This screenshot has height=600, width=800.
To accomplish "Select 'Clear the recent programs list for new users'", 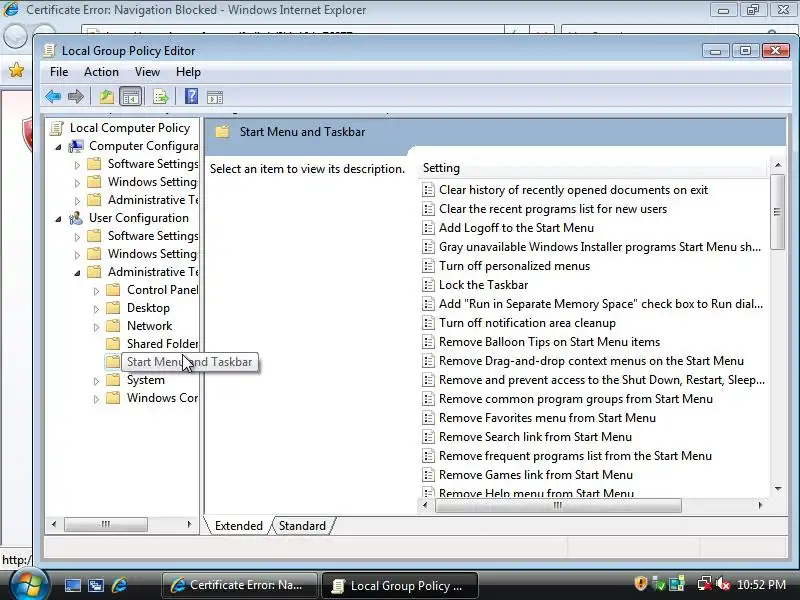I will [553, 209].
